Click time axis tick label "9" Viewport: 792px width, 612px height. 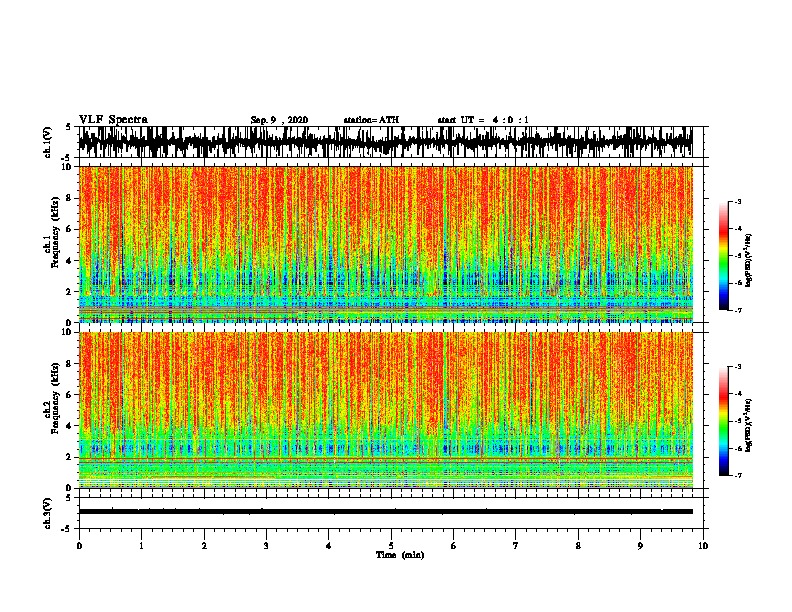(640, 546)
